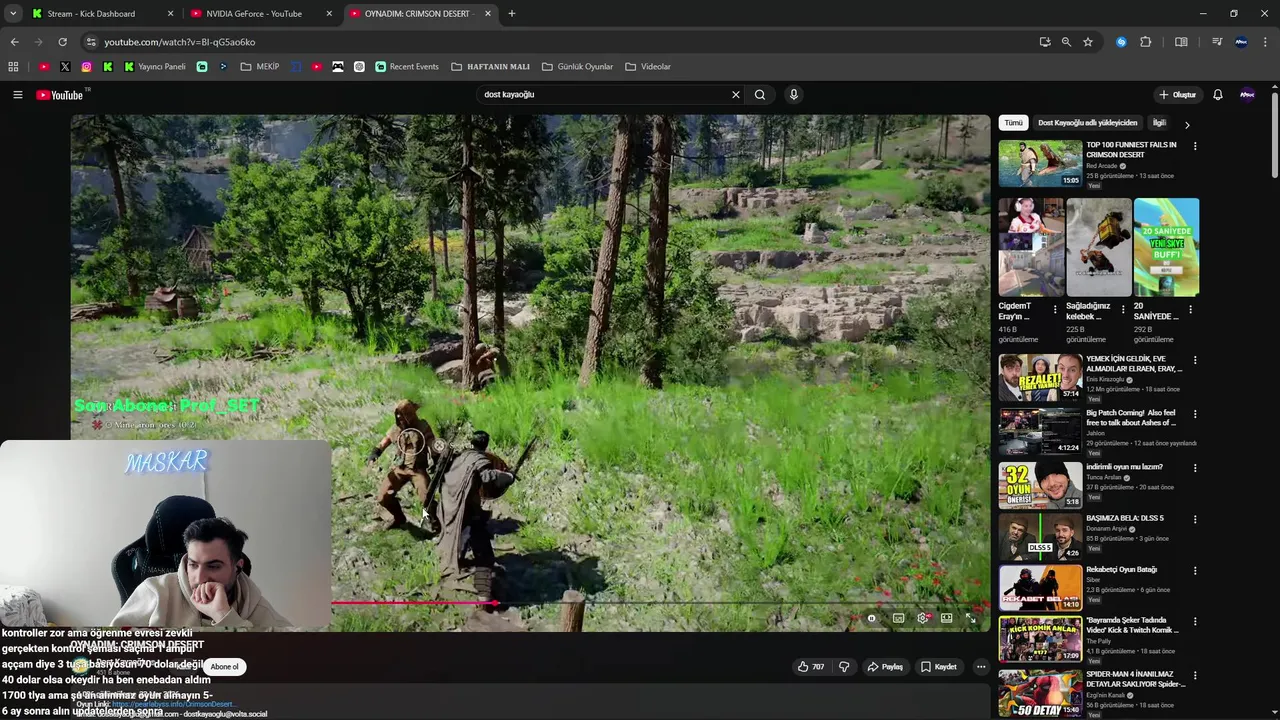Viewport: 1280px width, 720px height.
Task: Install app icon in address bar
Action: tap(1045, 42)
